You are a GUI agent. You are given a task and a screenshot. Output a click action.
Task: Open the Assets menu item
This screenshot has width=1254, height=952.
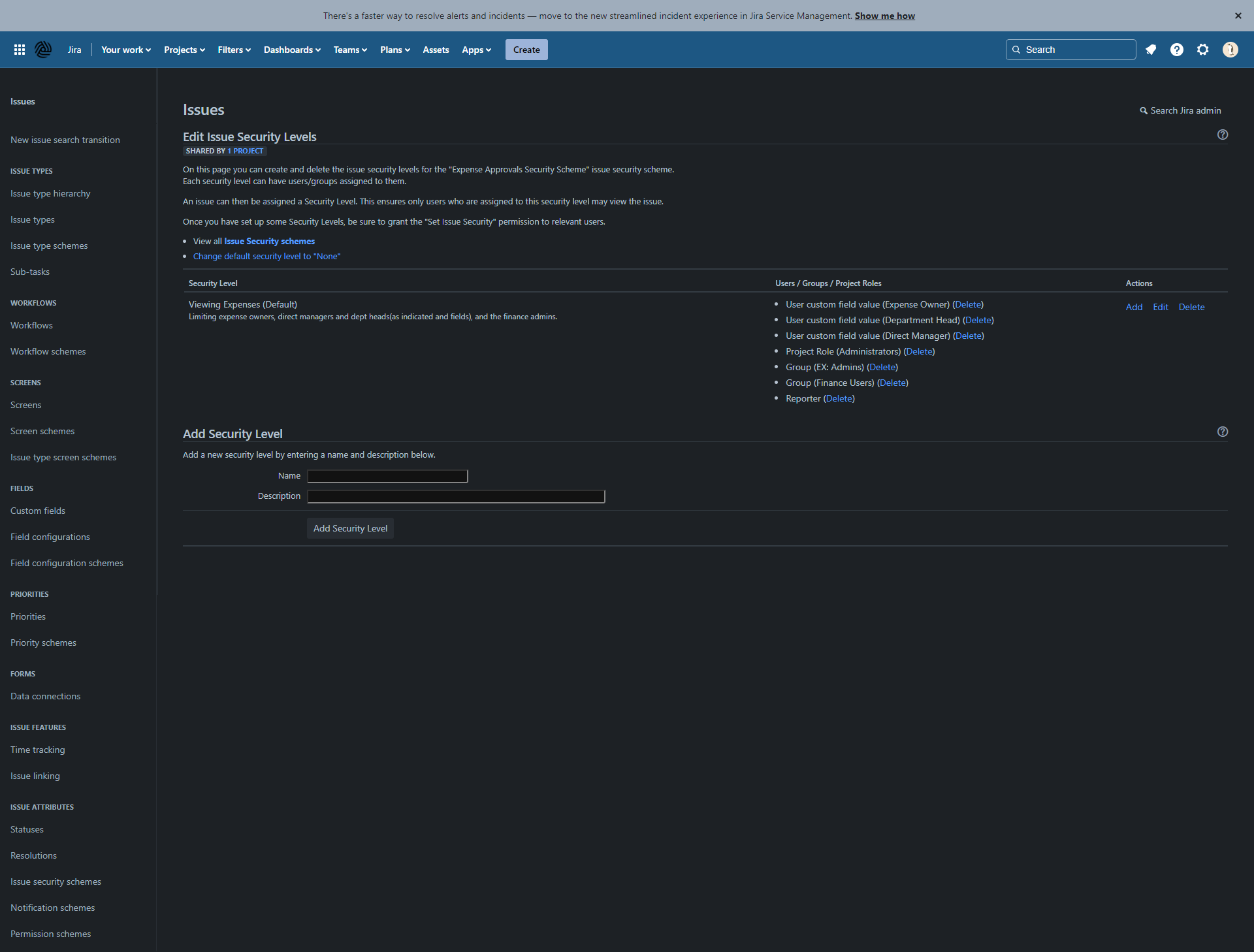pos(436,50)
